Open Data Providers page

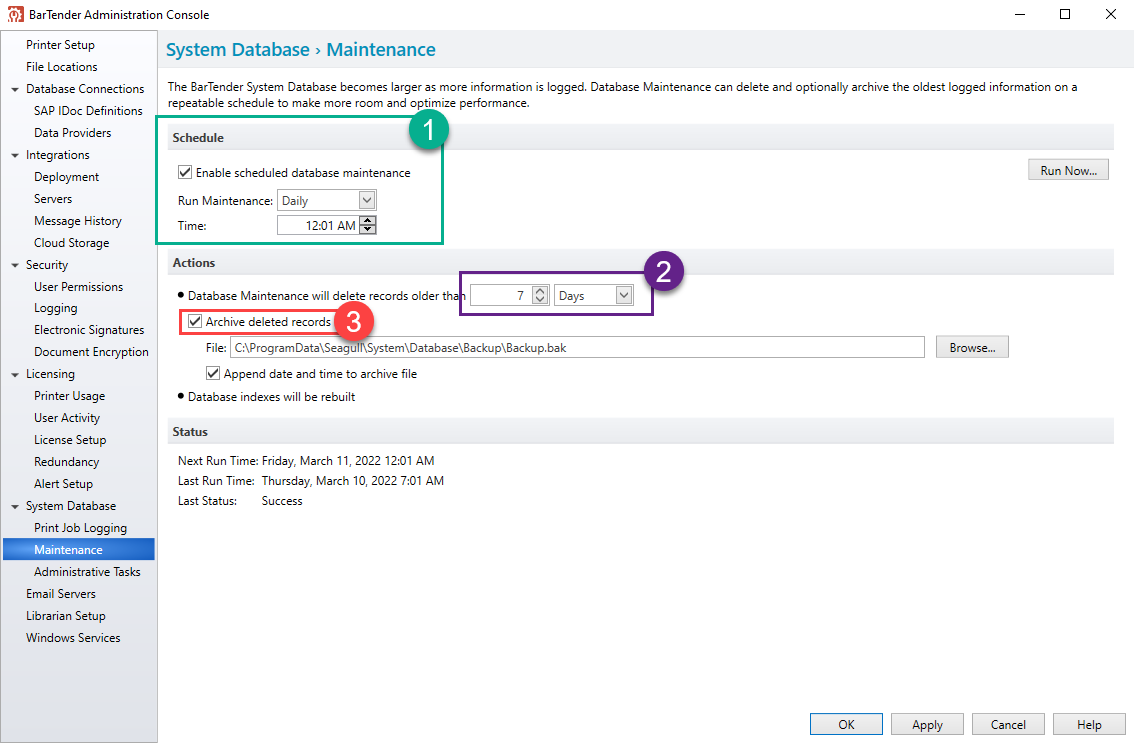[72, 132]
